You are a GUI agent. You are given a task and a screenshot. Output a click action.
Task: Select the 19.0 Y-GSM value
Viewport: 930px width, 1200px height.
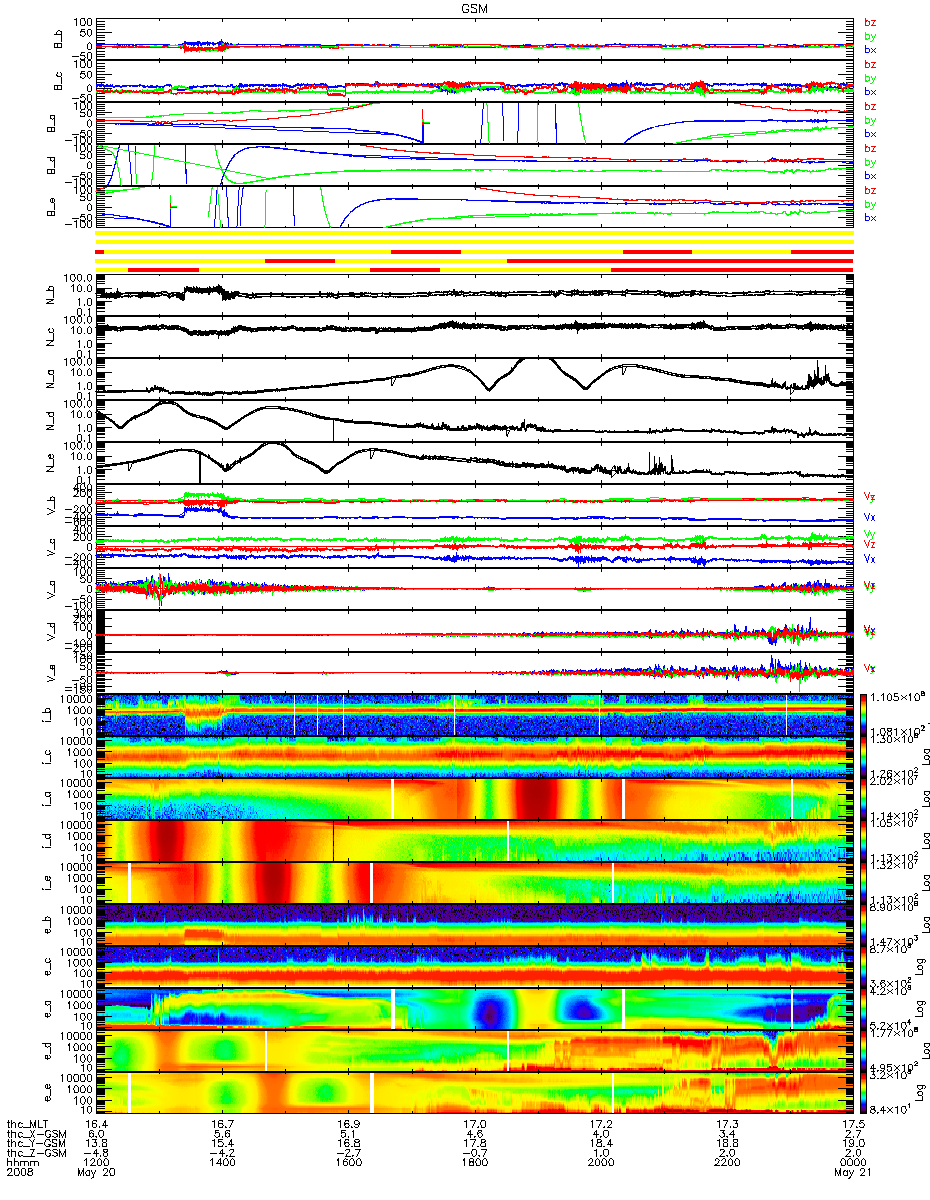point(852,1145)
